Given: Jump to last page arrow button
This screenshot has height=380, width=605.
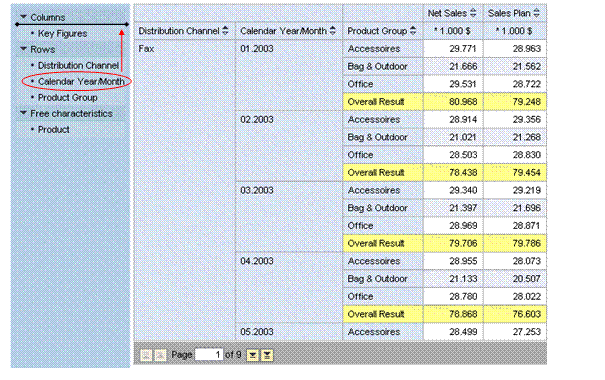Looking at the screenshot, I should pyautogui.click(x=267, y=355).
